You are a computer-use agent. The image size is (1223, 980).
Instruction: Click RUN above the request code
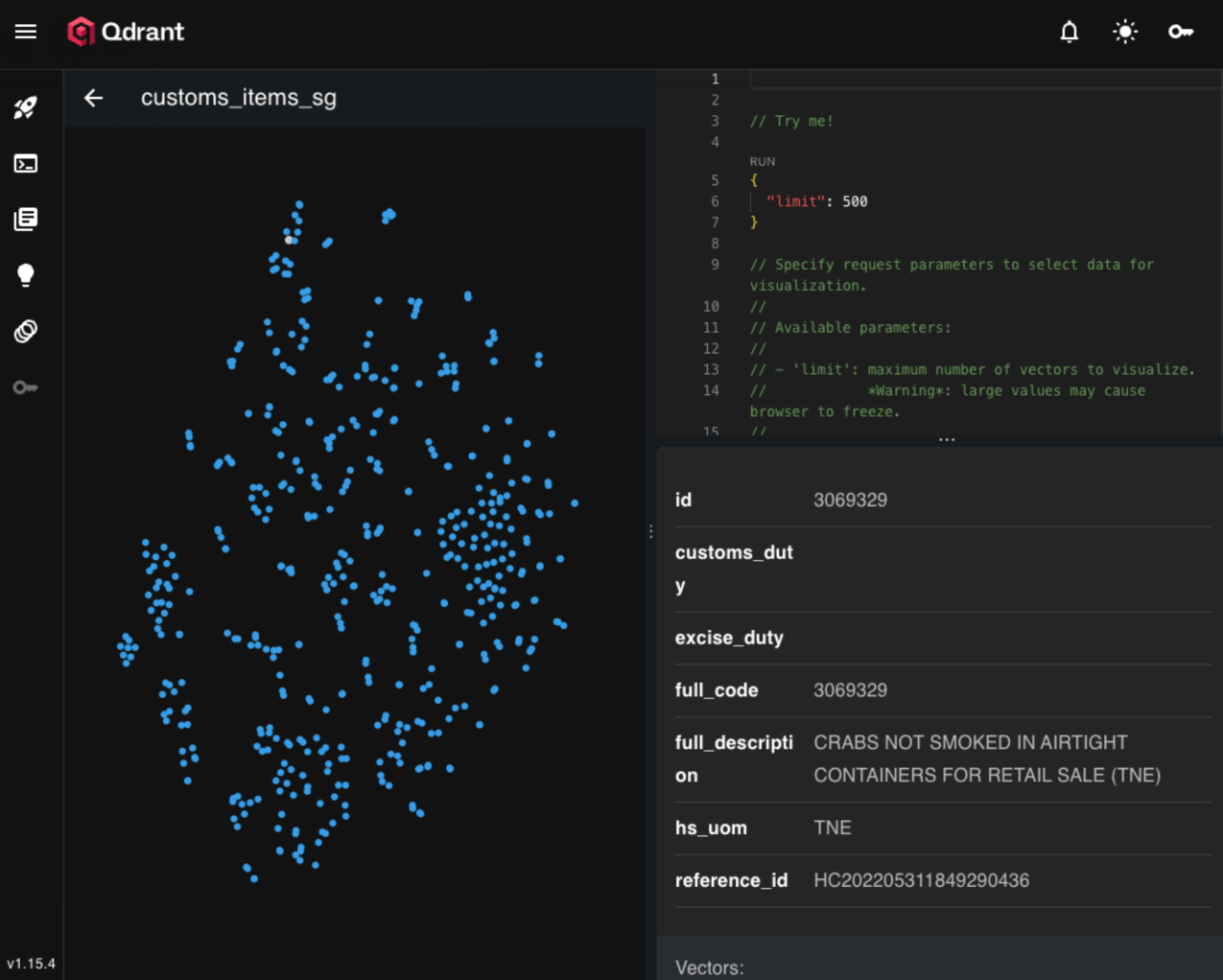[x=763, y=162]
